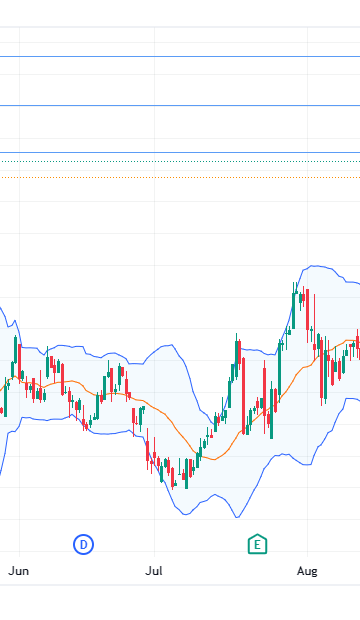Select the topmost solid blue horizontal line
The width and height of the screenshot is (360, 620).
coord(180,57)
